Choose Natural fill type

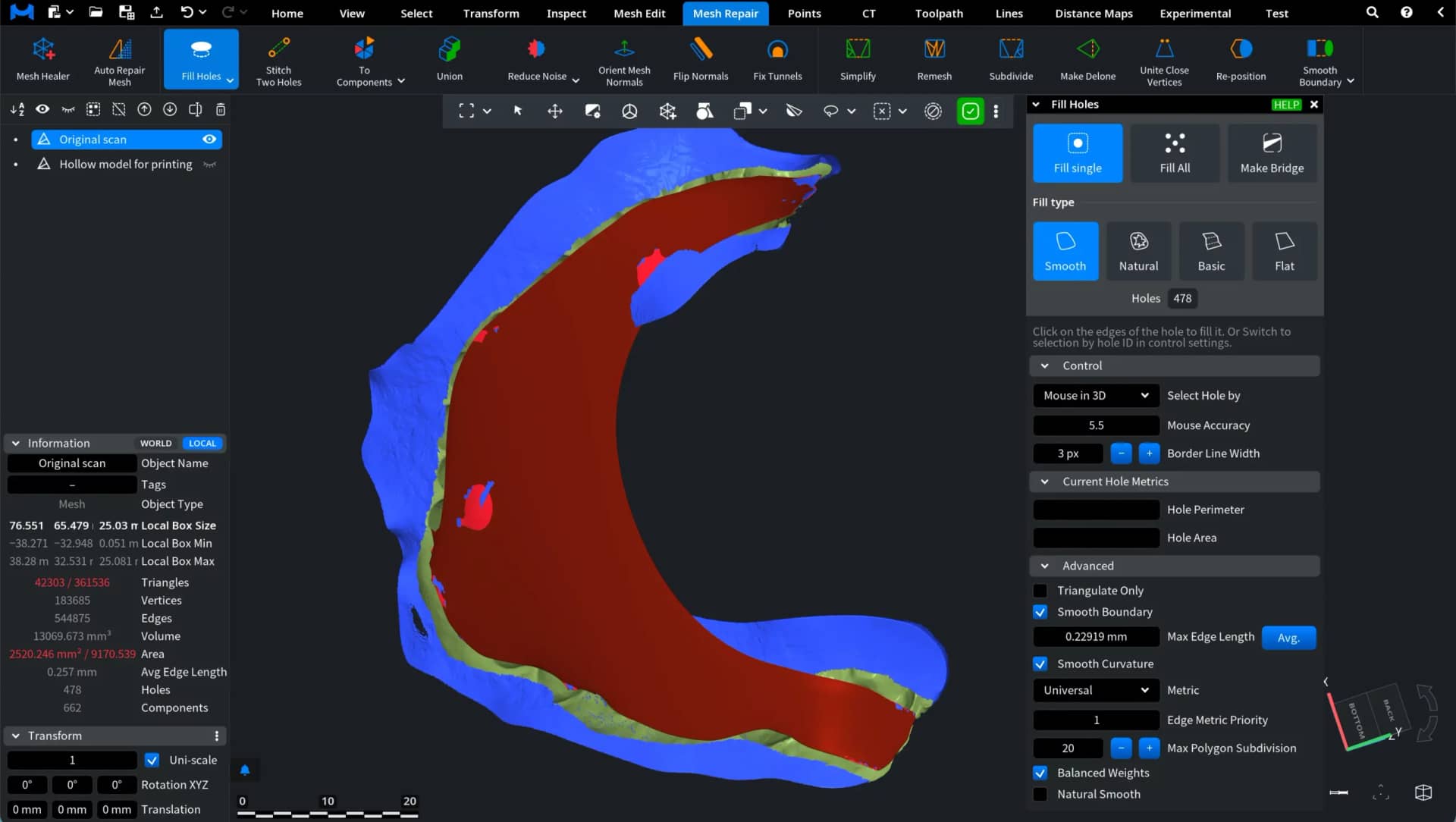point(1138,251)
